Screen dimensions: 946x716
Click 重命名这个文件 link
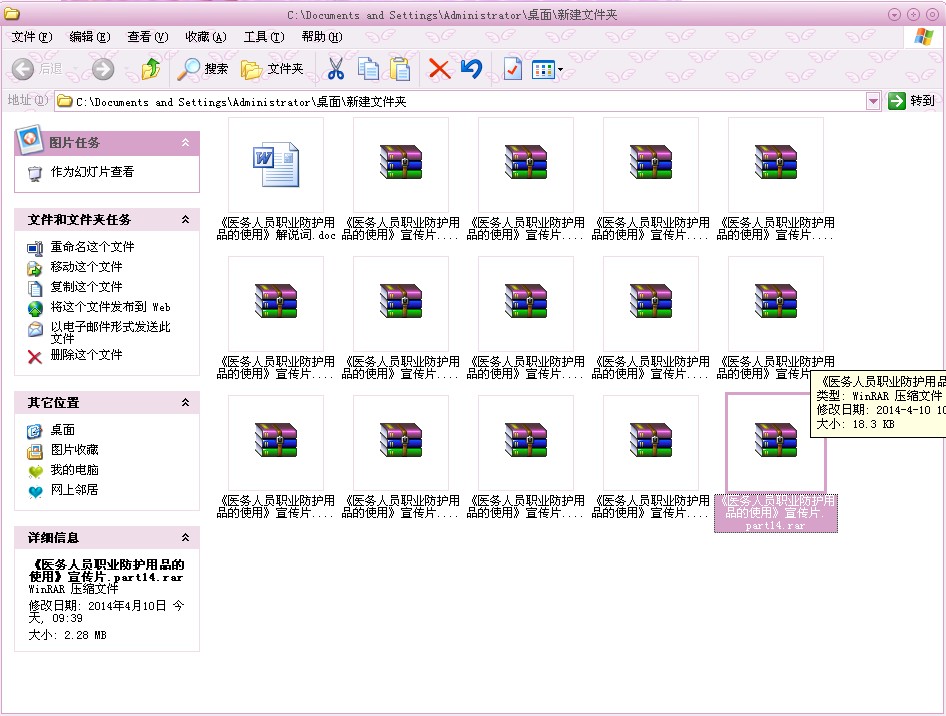pyautogui.click(x=92, y=247)
